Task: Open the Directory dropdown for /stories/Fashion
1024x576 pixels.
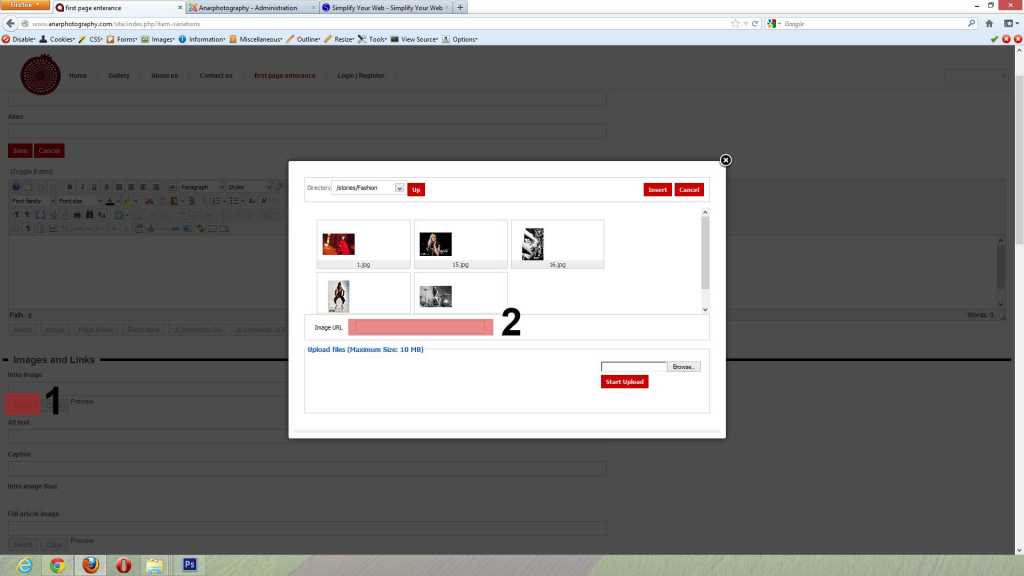Action: coord(399,189)
